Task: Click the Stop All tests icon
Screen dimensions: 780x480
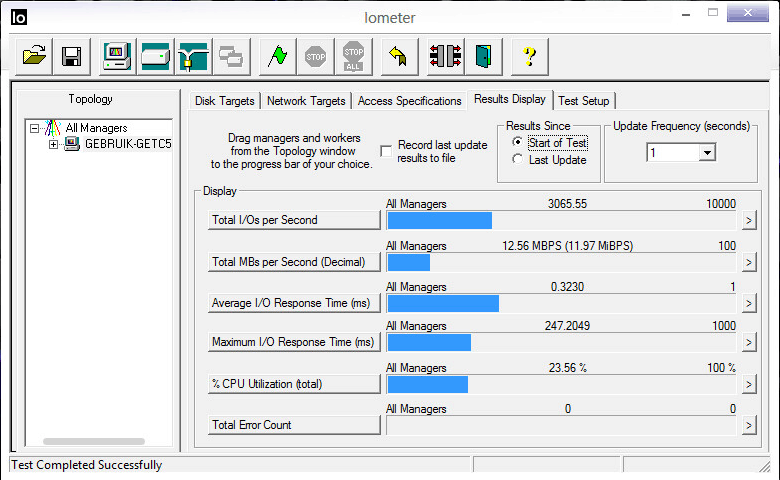Action: point(353,56)
